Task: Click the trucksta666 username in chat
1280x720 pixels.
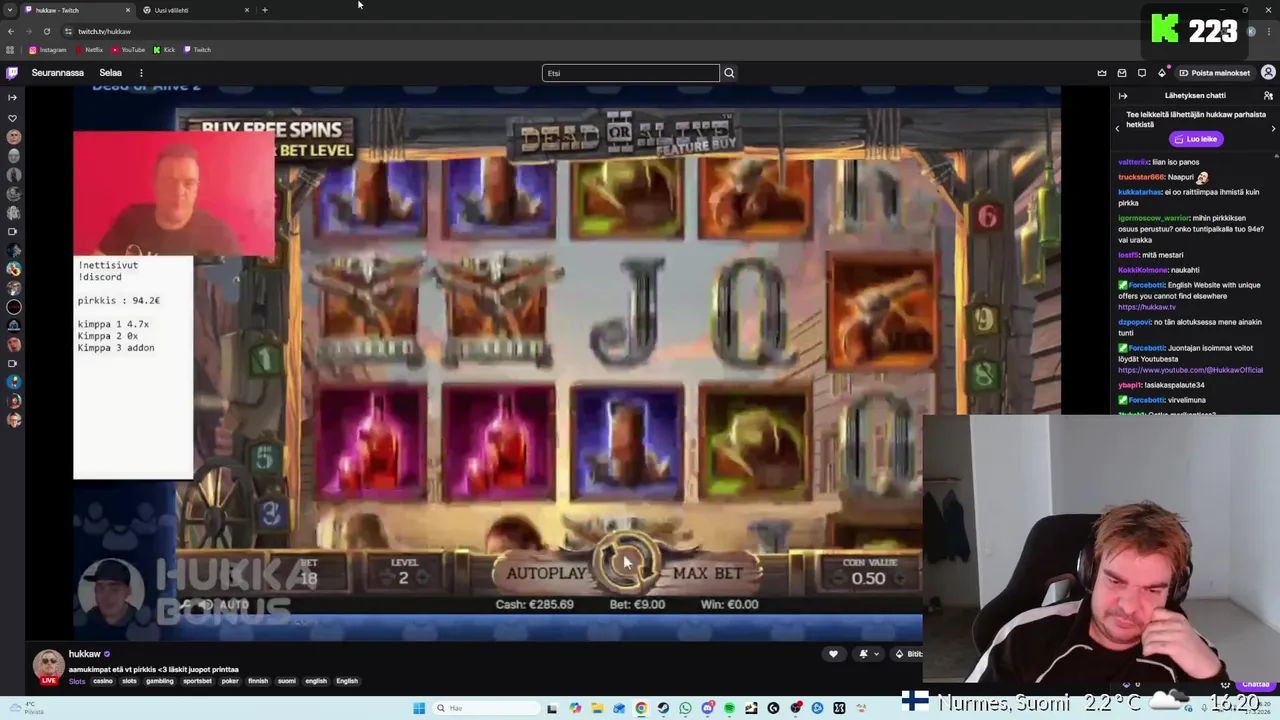Action: 1141,177
